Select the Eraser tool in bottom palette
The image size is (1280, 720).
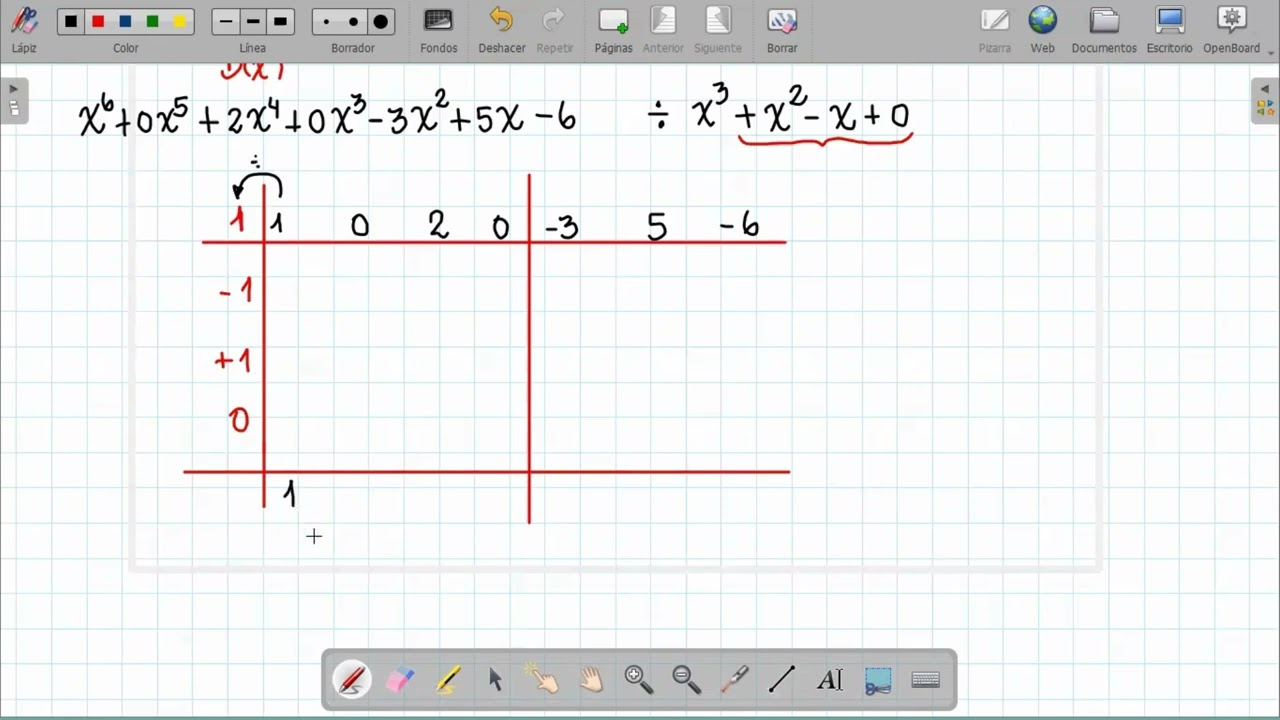(400, 680)
